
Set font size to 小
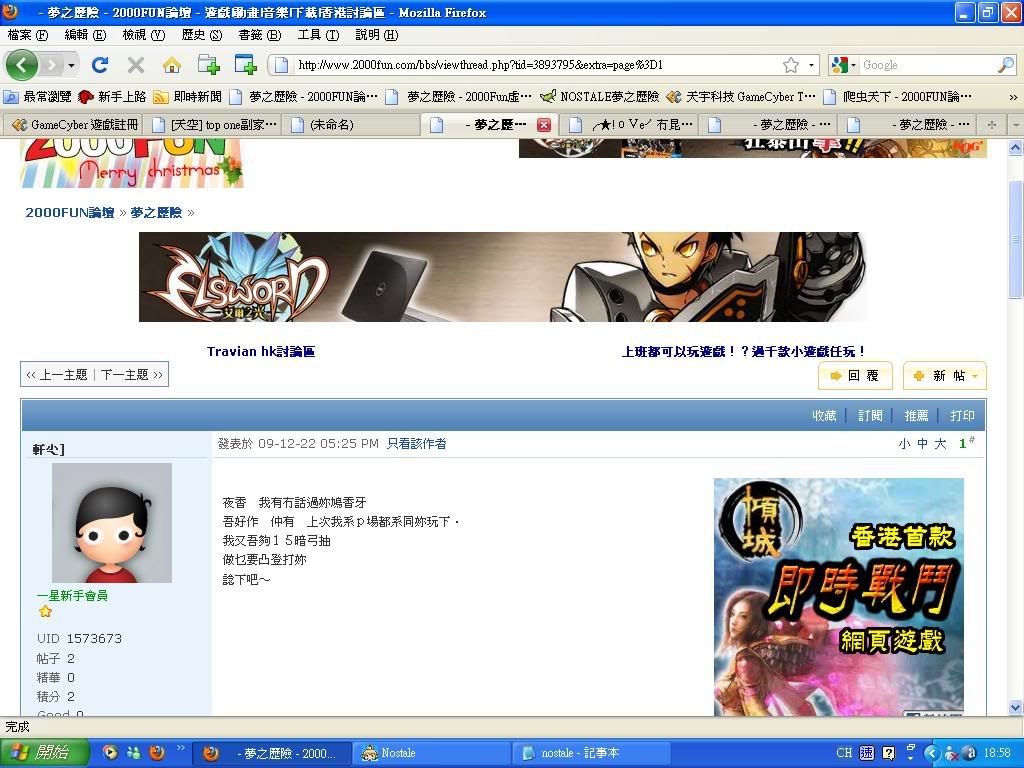coord(904,444)
